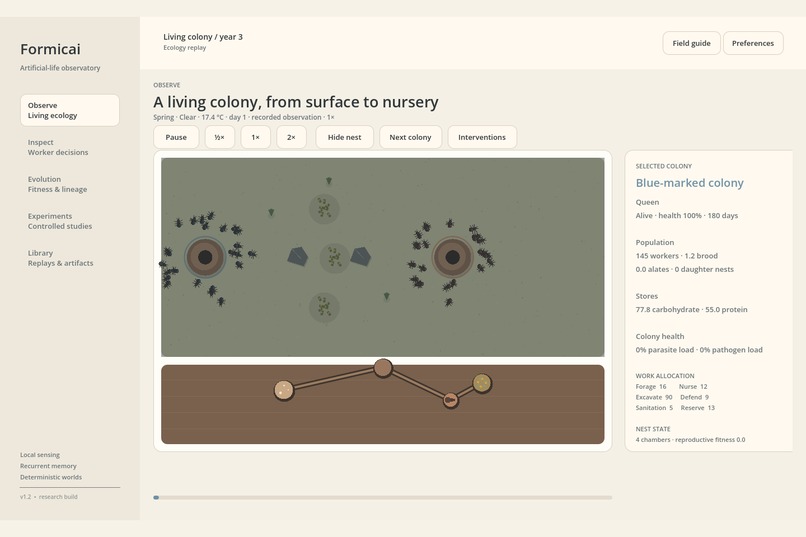Click 'Nurse 12' work allocation
The height and width of the screenshot is (537, 806).
point(693,386)
